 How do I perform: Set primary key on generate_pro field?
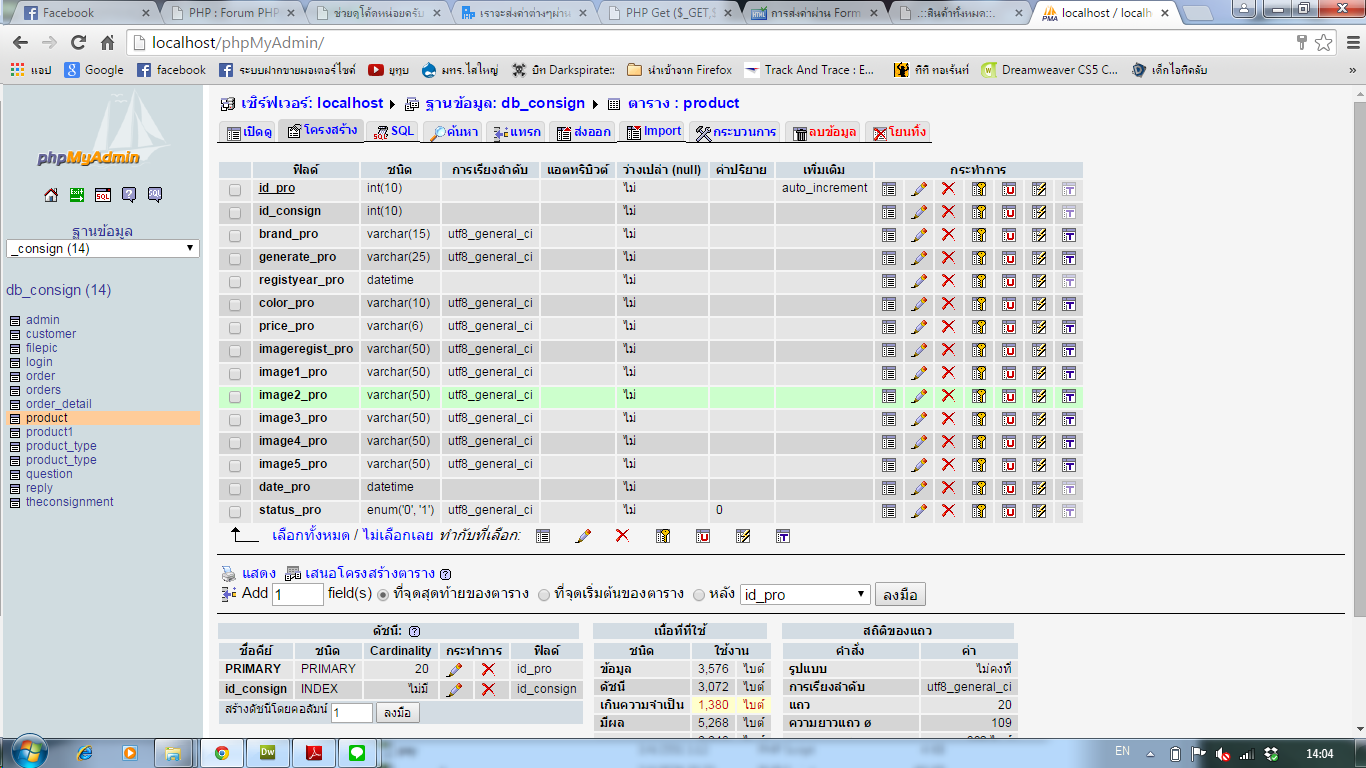click(979, 257)
